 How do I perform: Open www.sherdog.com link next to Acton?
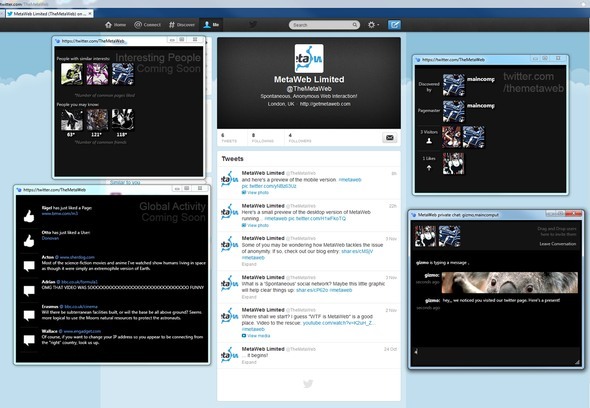[77, 257]
